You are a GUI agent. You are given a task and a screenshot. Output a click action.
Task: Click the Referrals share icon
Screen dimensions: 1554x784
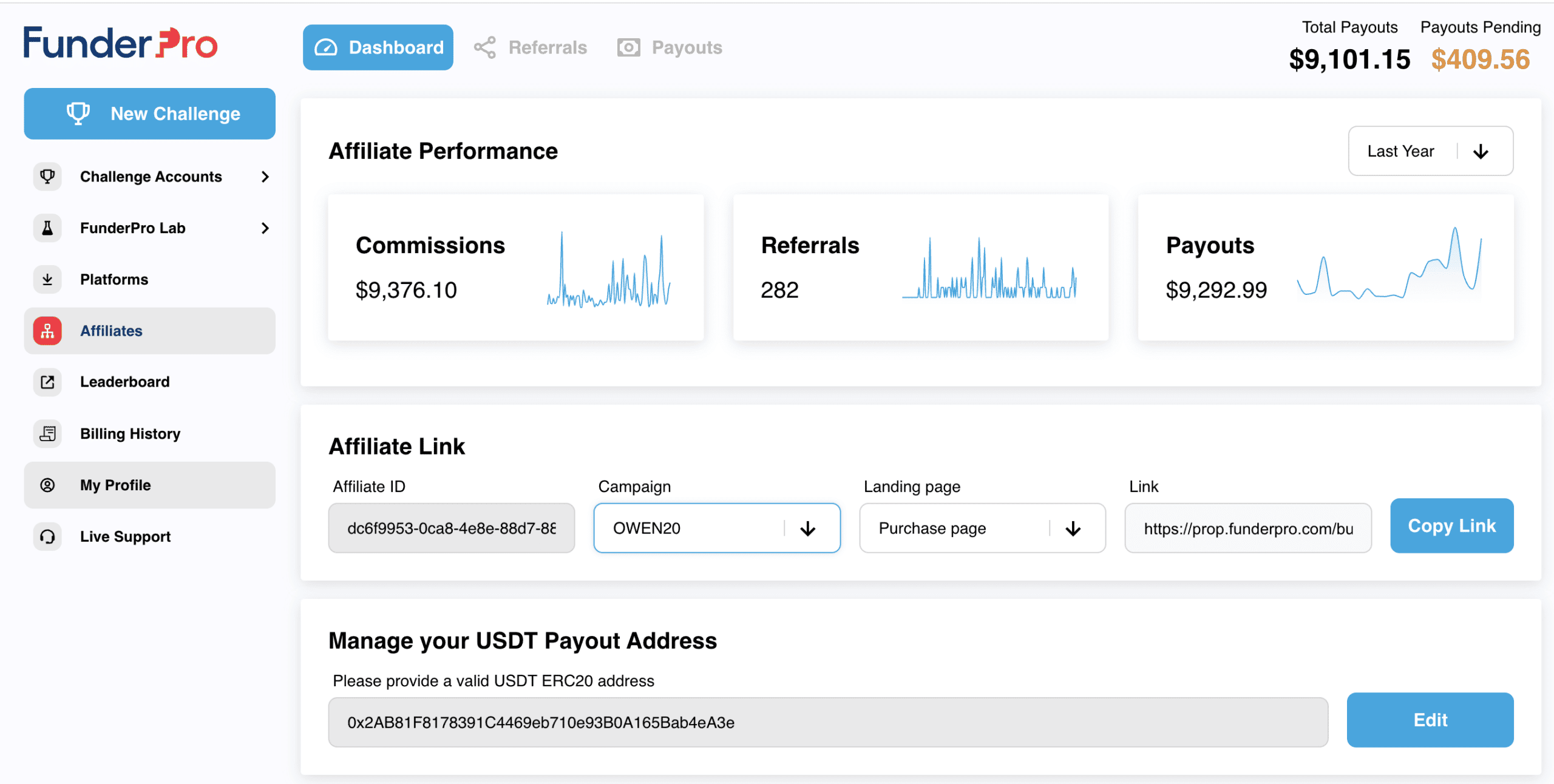(x=485, y=47)
